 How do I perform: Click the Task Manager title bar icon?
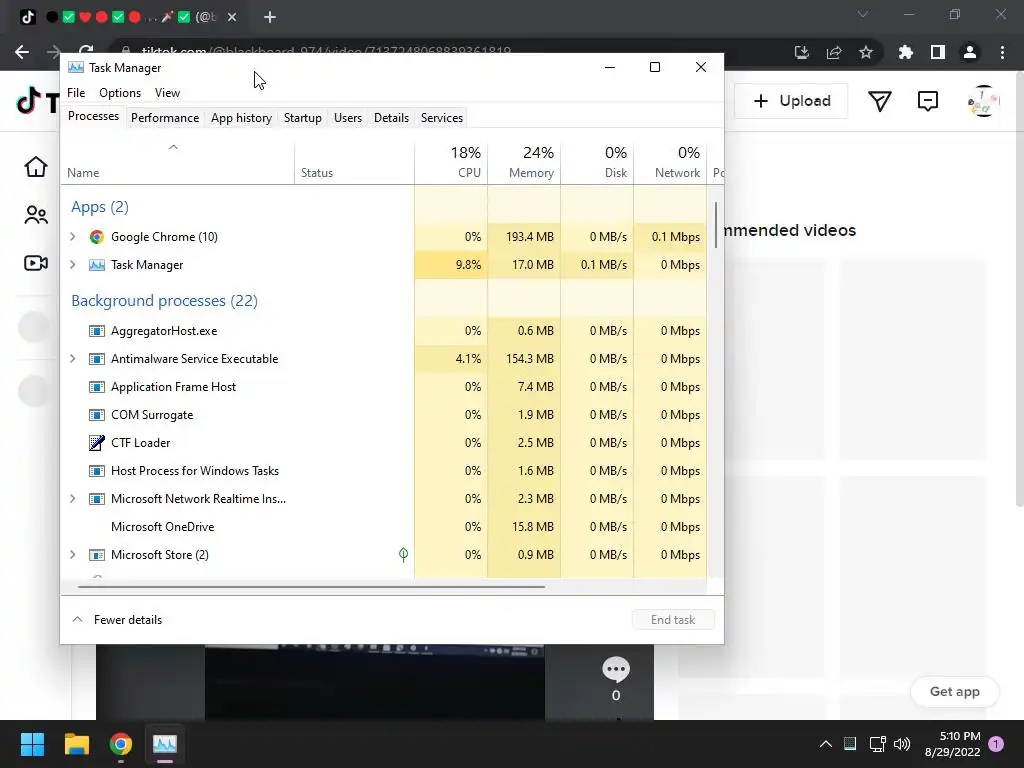(76, 67)
